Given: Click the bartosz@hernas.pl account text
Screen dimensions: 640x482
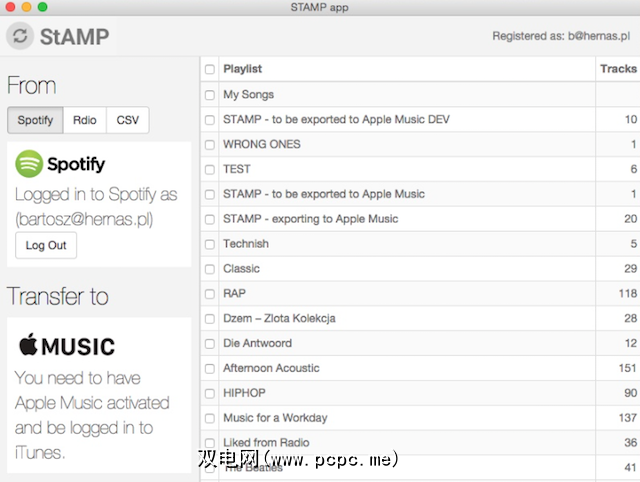Looking at the screenshot, I should [x=84, y=219].
